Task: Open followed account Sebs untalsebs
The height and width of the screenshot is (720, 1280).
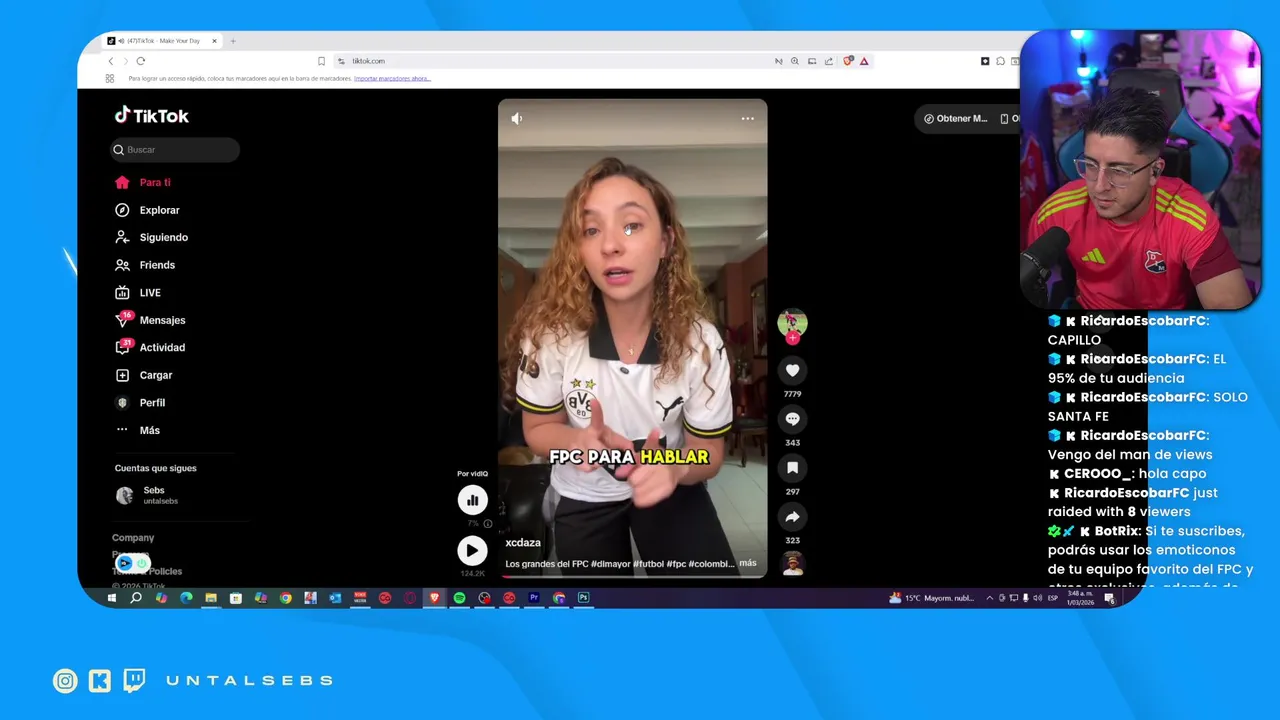Action: 148,495
